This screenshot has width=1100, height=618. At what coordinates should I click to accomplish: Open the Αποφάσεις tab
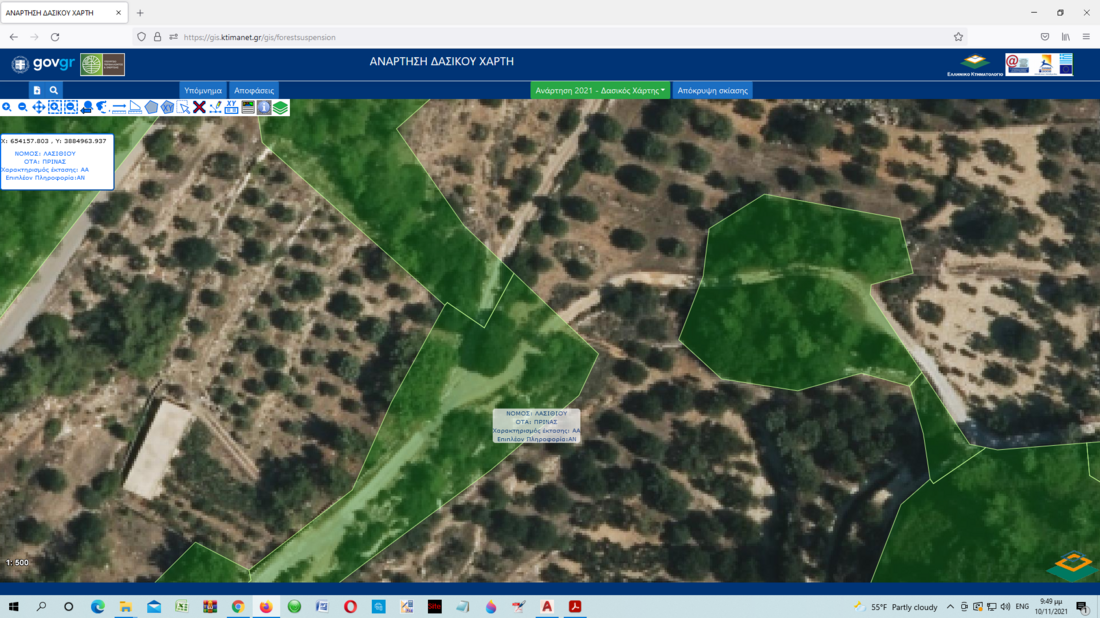[x=254, y=90]
